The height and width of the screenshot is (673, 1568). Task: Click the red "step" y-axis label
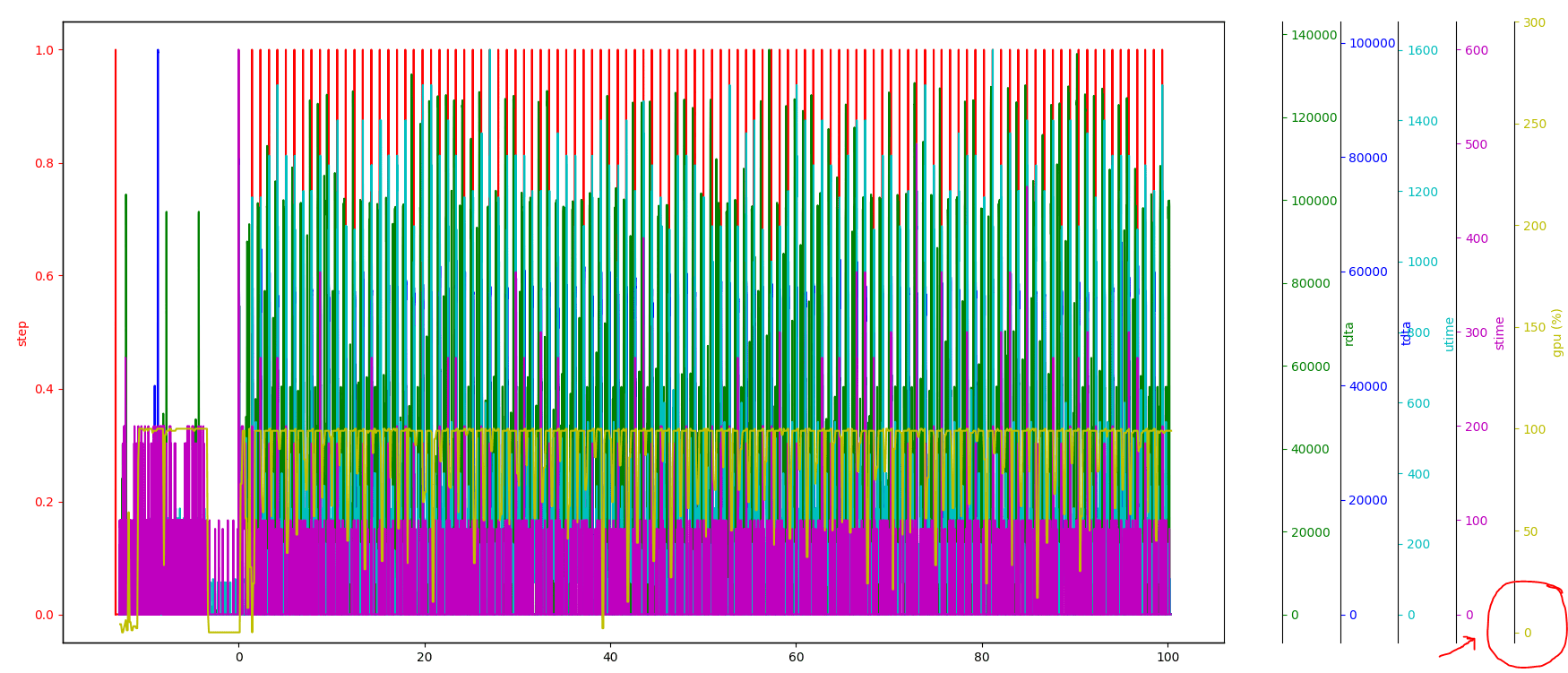pyautogui.click(x=22, y=333)
